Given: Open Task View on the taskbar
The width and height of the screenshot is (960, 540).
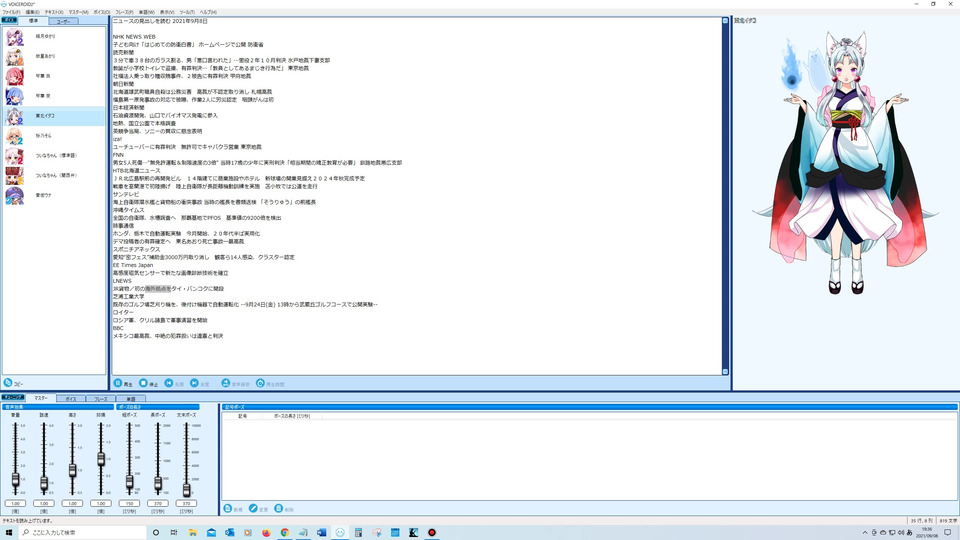Looking at the screenshot, I should click(x=174, y=533).
